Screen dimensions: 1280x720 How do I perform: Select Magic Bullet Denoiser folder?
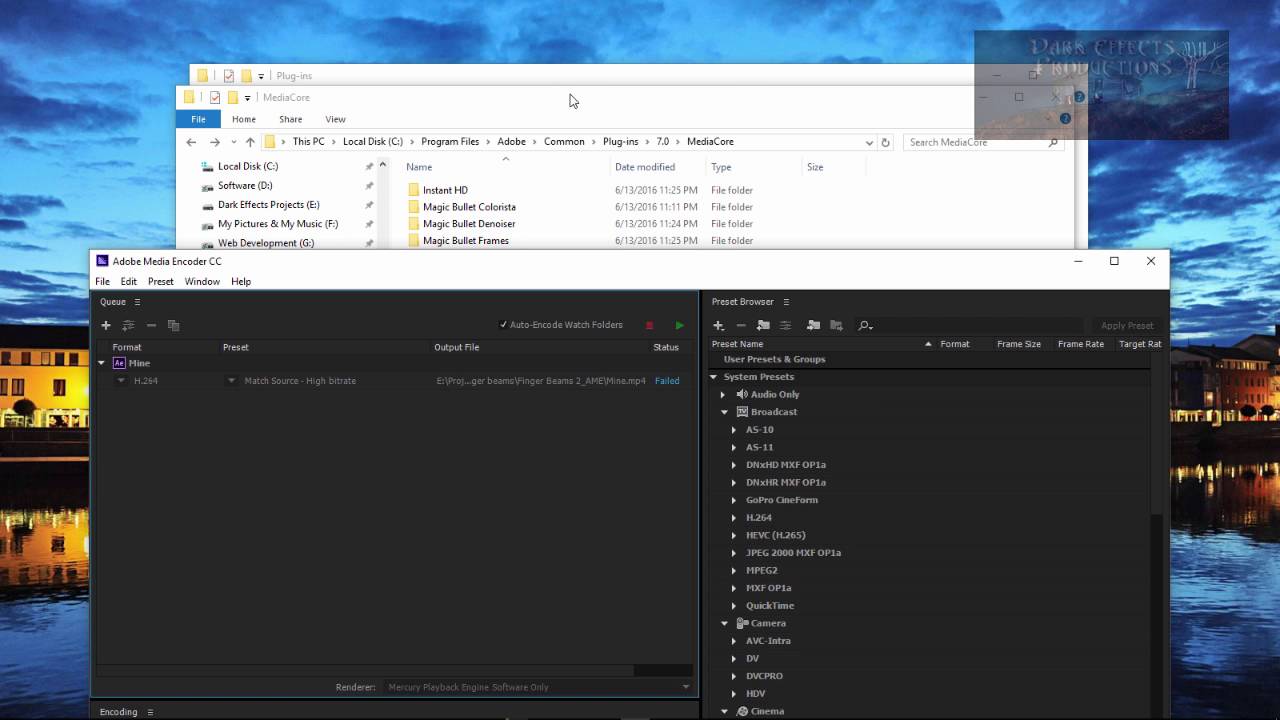coord(469,224)
